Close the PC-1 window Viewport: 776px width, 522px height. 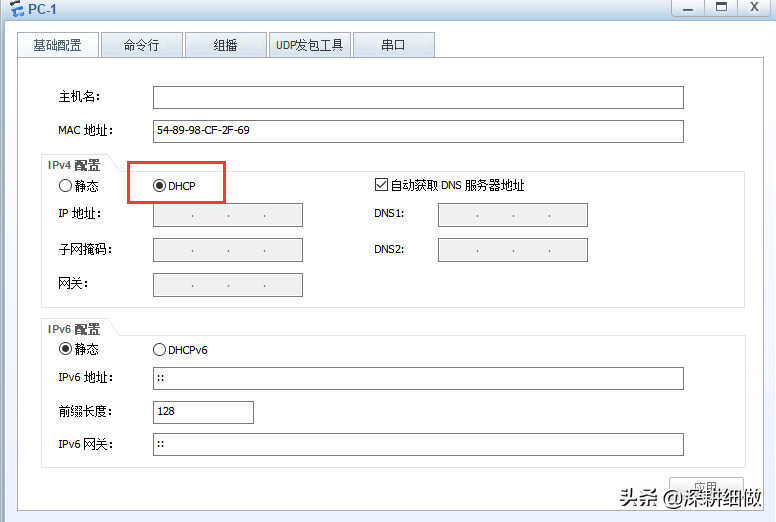click(x=755, y=8)
